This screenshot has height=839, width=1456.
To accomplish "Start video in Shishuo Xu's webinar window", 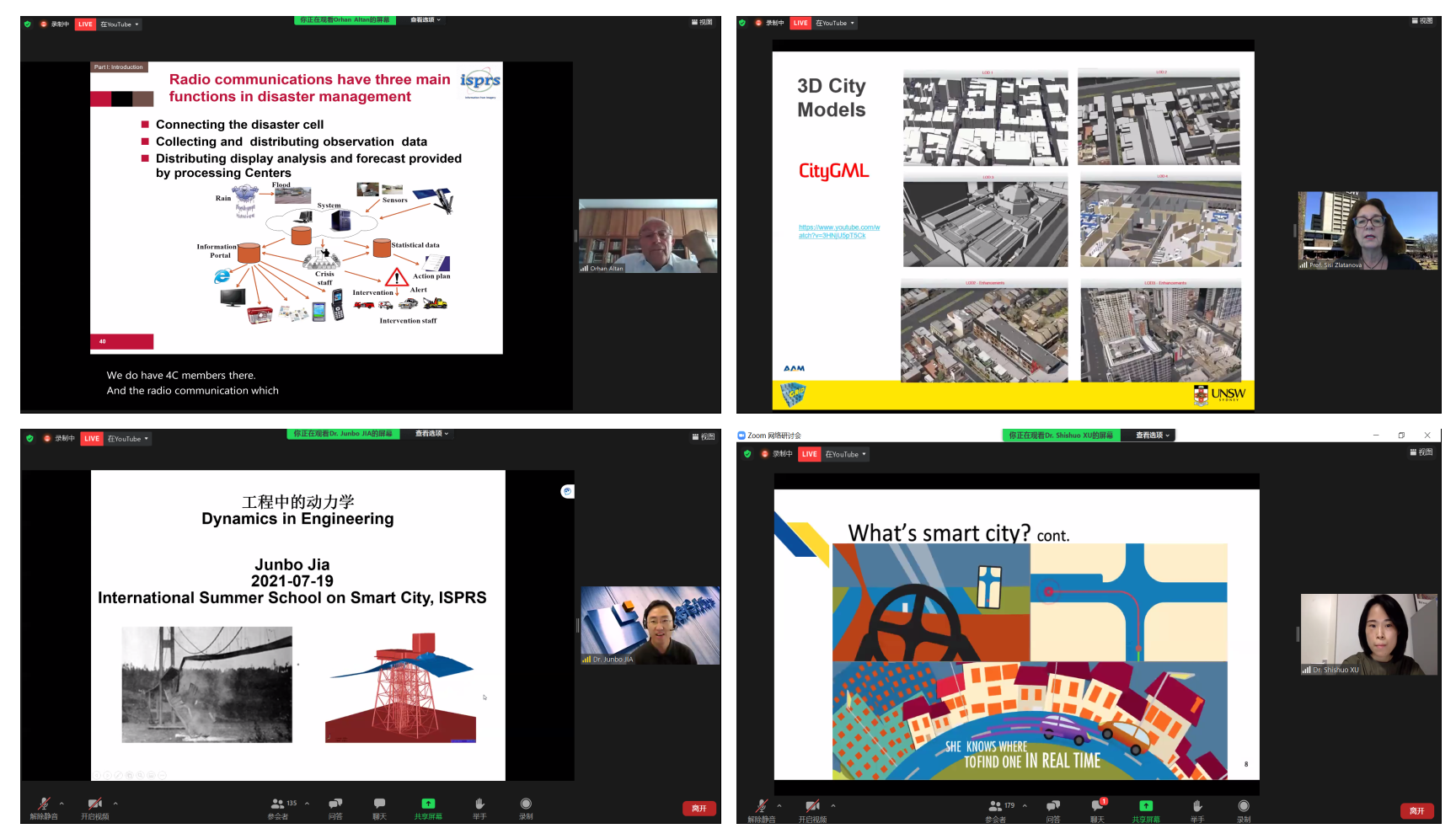I will [812, 809].
